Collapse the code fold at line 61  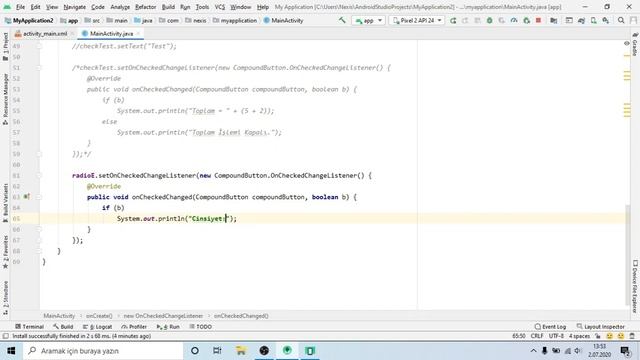pyautogui.click(x=39, y=176)
